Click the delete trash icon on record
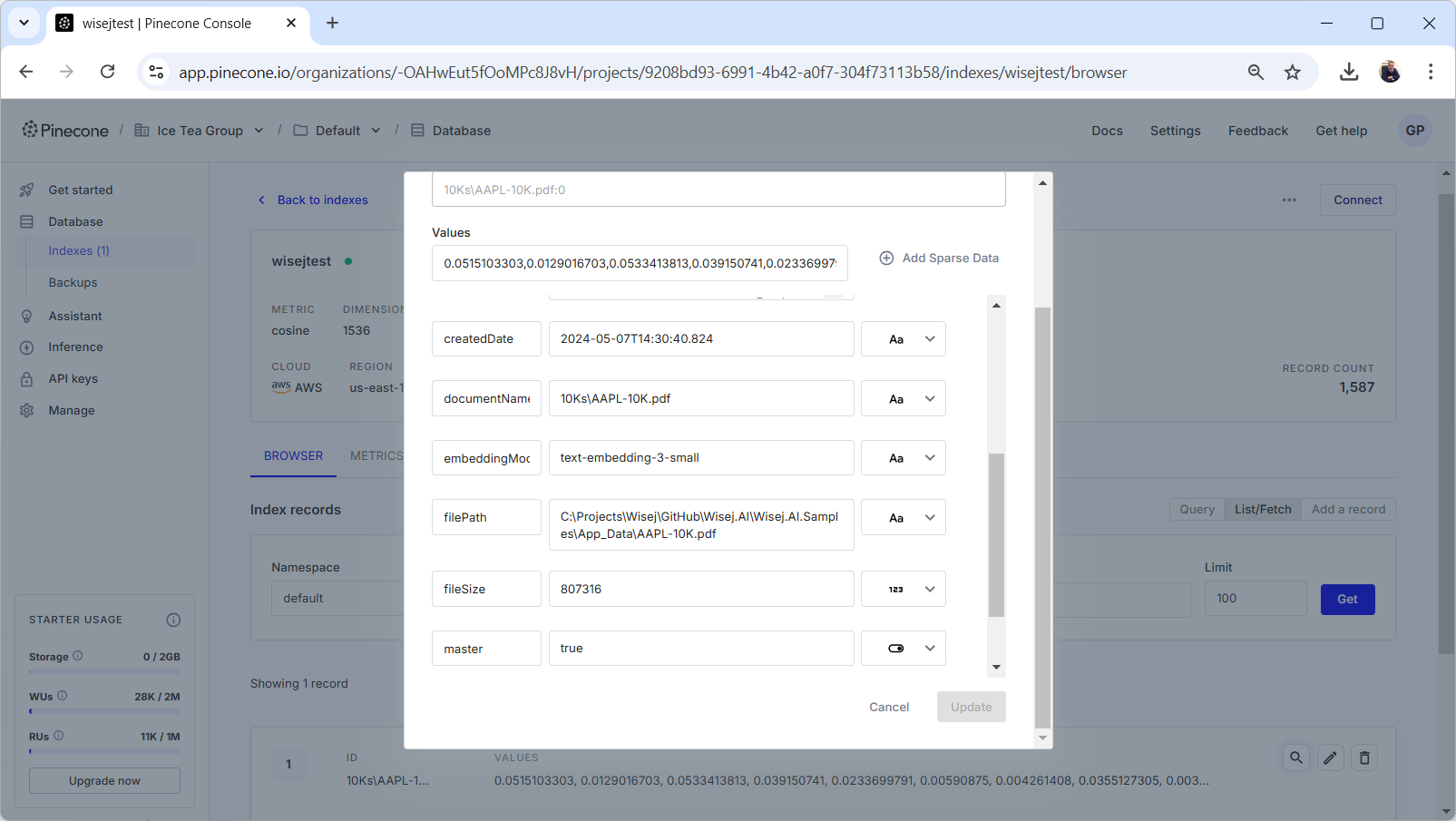Viewport: 1456px width, 821px height. click(x=1364, y=757)
